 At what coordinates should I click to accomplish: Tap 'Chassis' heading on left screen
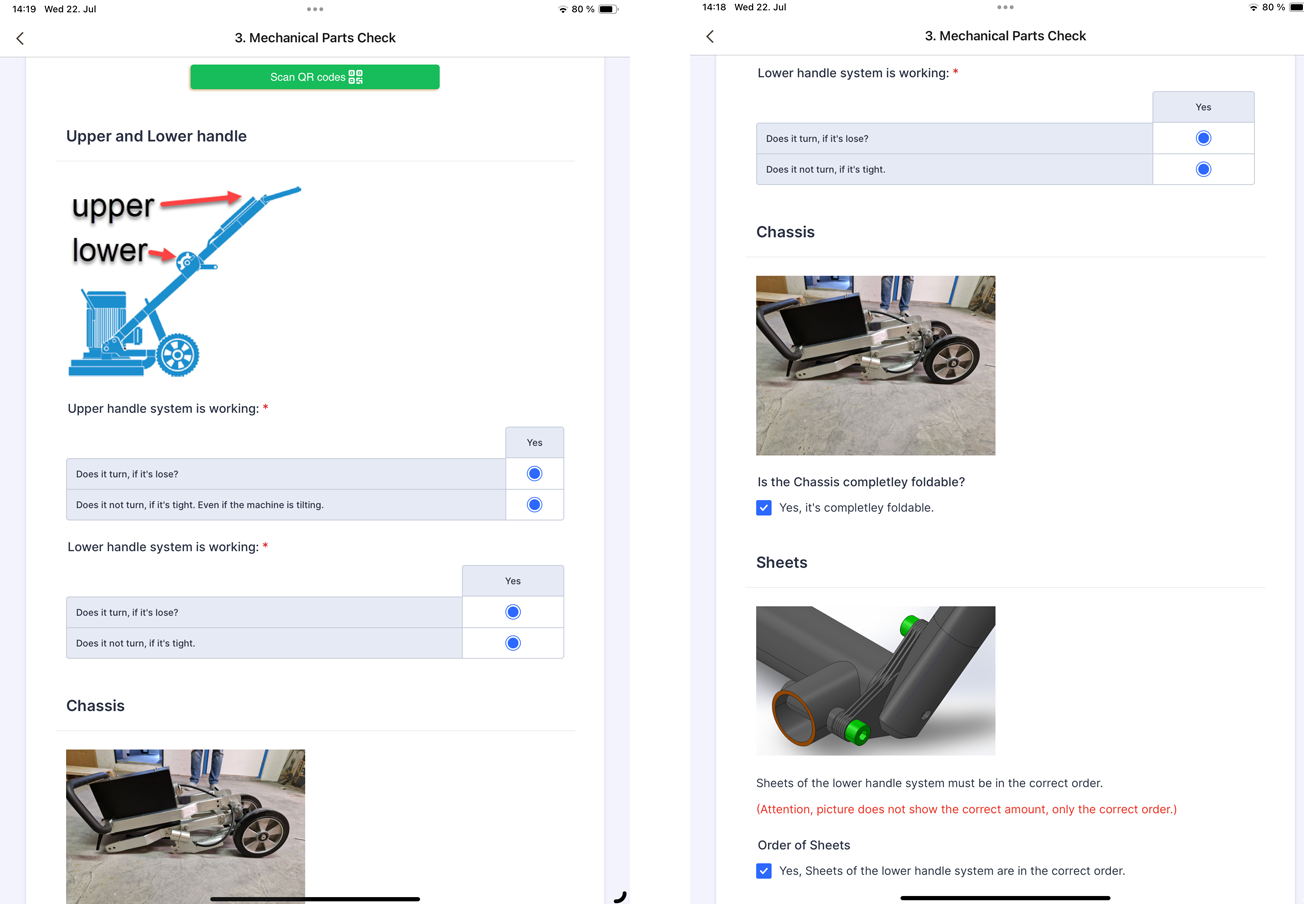(95, 706)
